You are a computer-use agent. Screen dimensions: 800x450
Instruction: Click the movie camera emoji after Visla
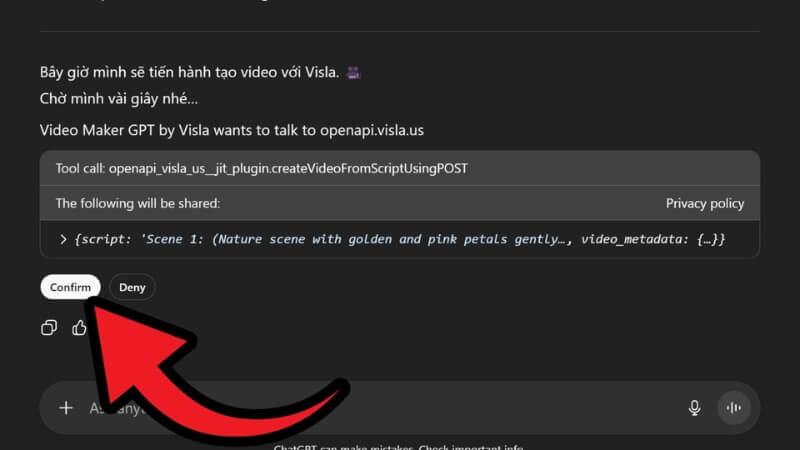coord(352,73)
